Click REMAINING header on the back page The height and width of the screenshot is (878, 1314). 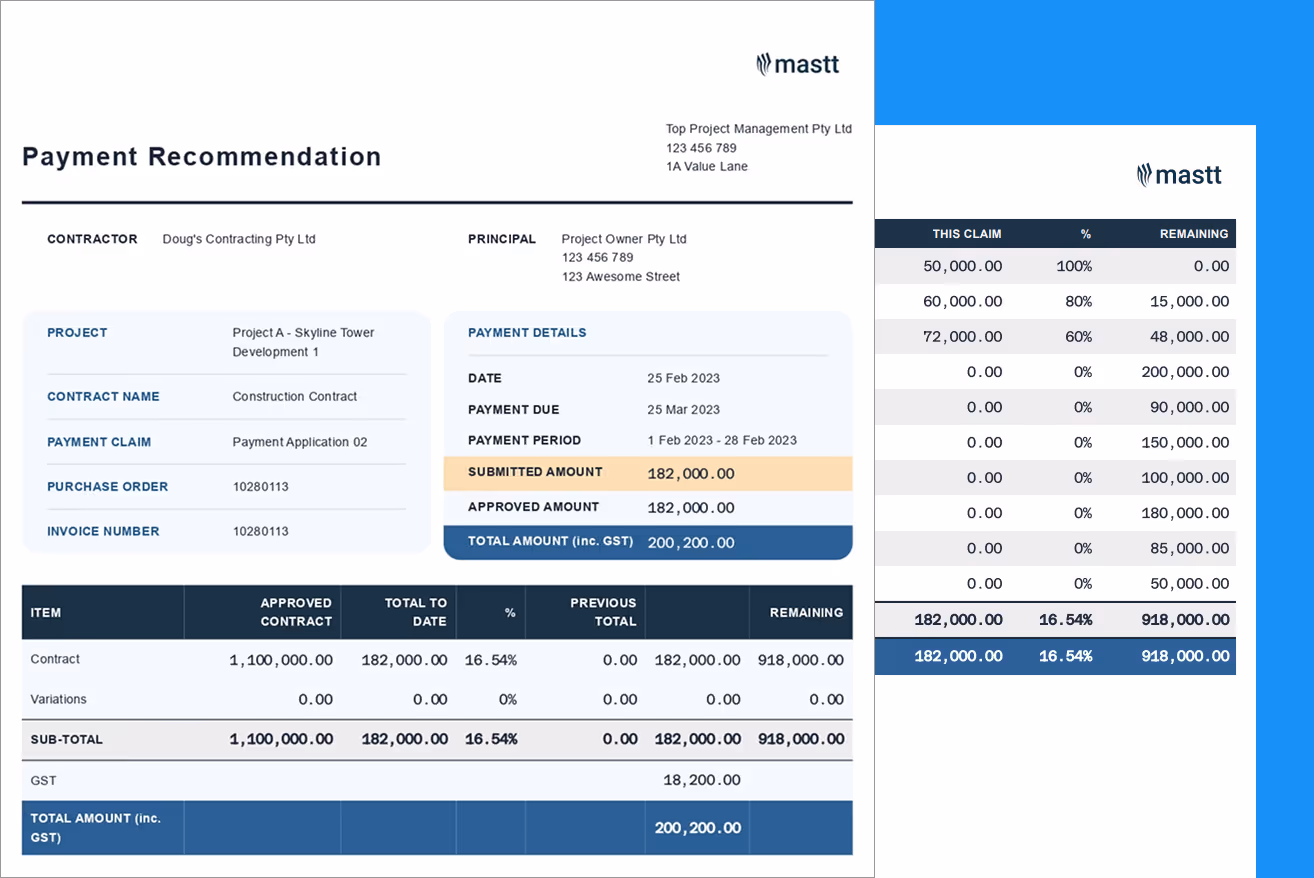tap(1194, 234)
